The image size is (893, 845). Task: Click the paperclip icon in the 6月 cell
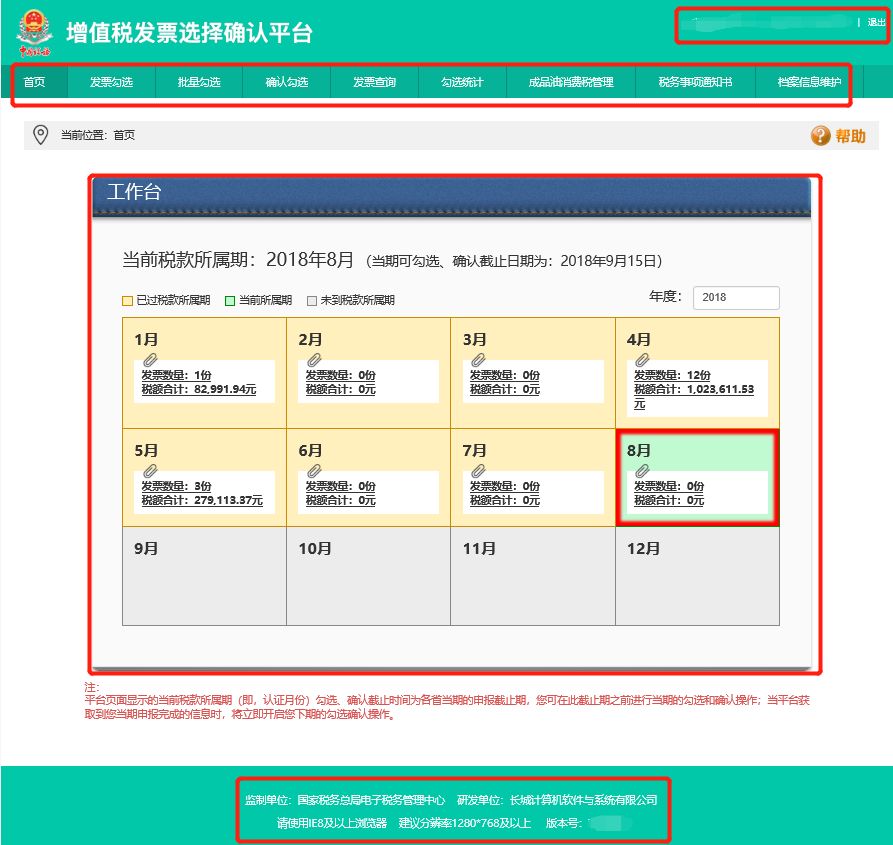(312, 470)
